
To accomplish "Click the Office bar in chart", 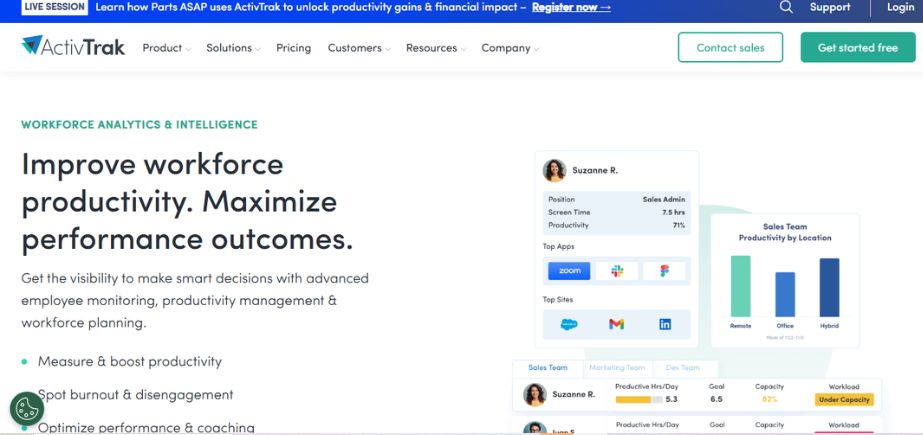I will 785,294.
